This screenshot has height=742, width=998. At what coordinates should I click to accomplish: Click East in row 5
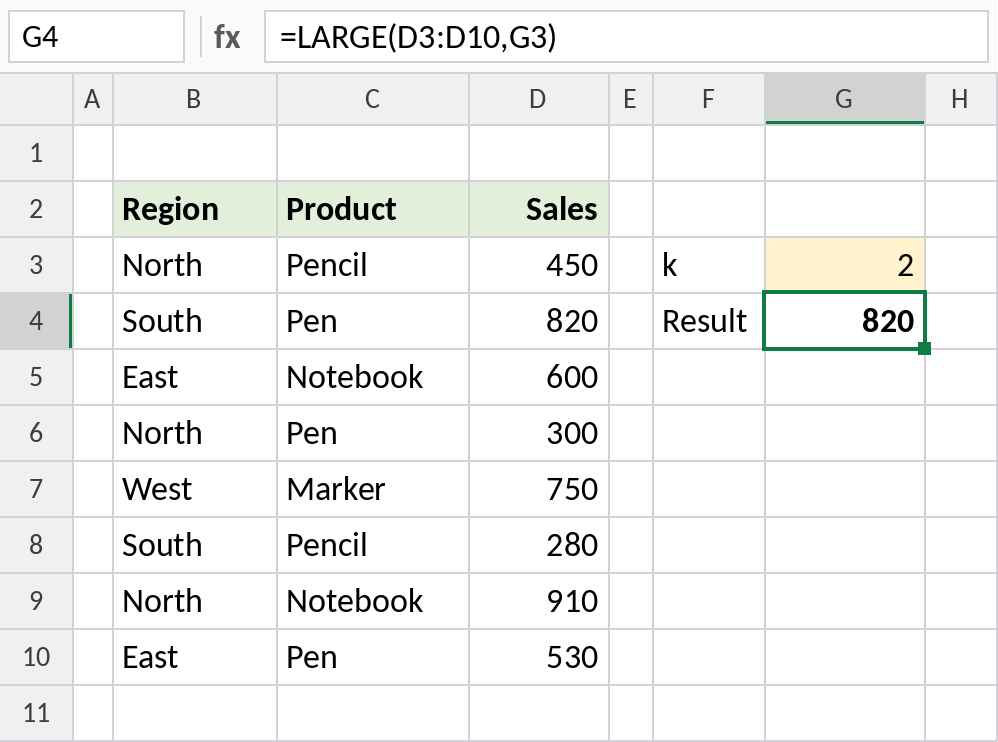coord(195,377)
